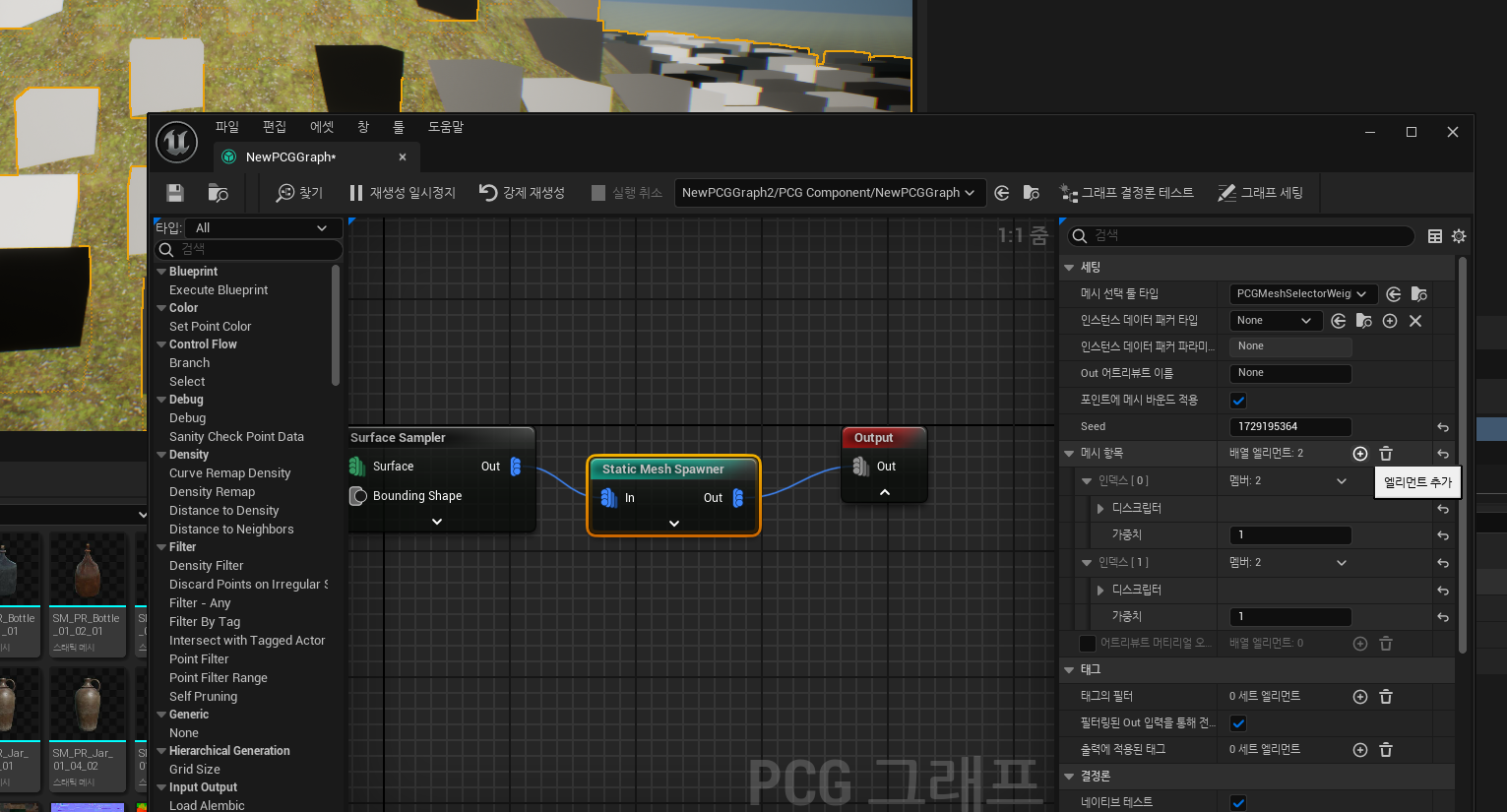Click the 강제 재생성 force regenerate button

(522, 193)
